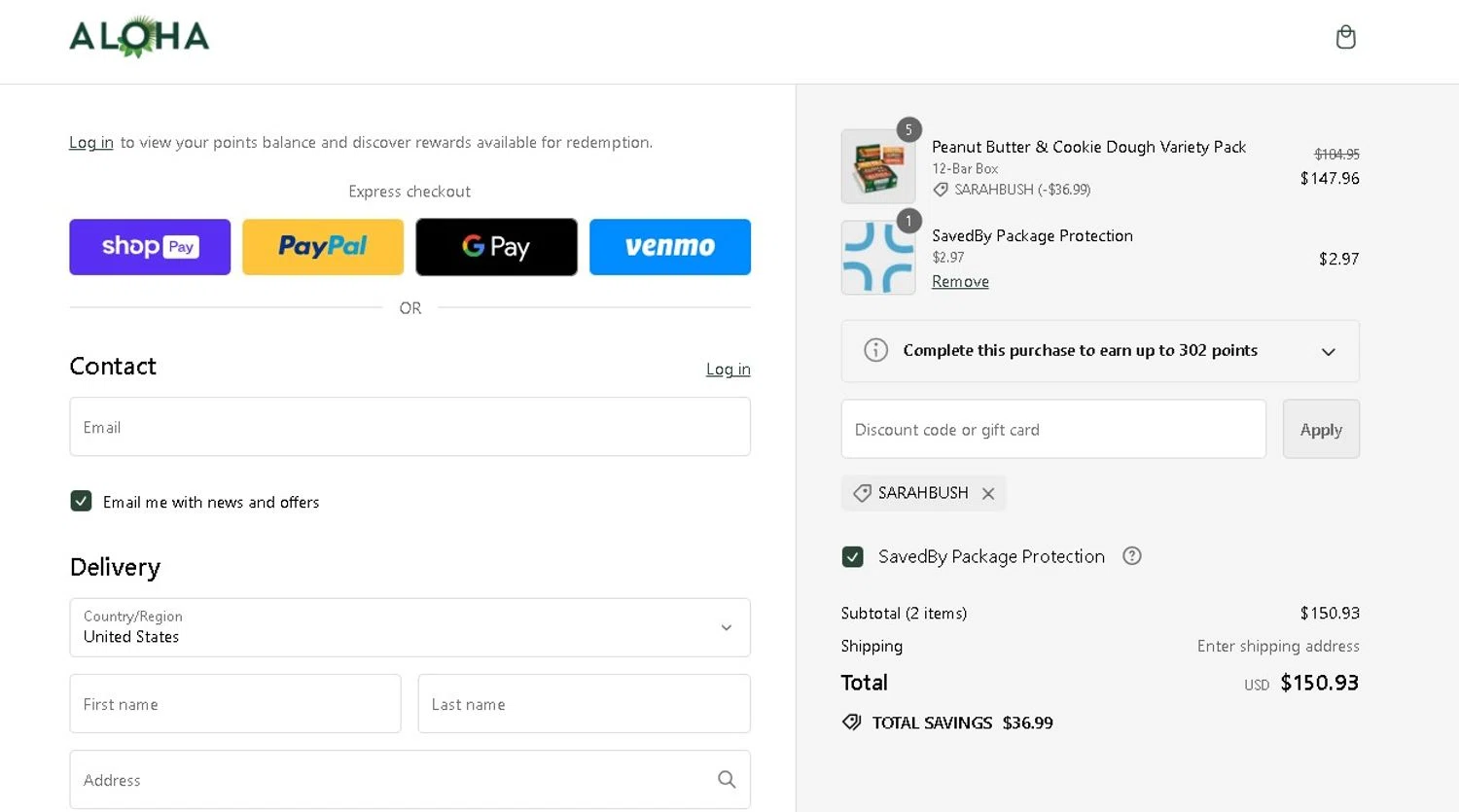Click the Apply discount button
Screen dimensions: 1459x812
point(1320,430)
